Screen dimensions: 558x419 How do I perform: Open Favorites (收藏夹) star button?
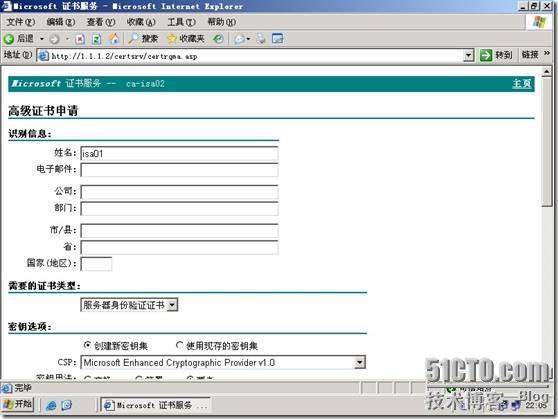click(x=186, y=38)
